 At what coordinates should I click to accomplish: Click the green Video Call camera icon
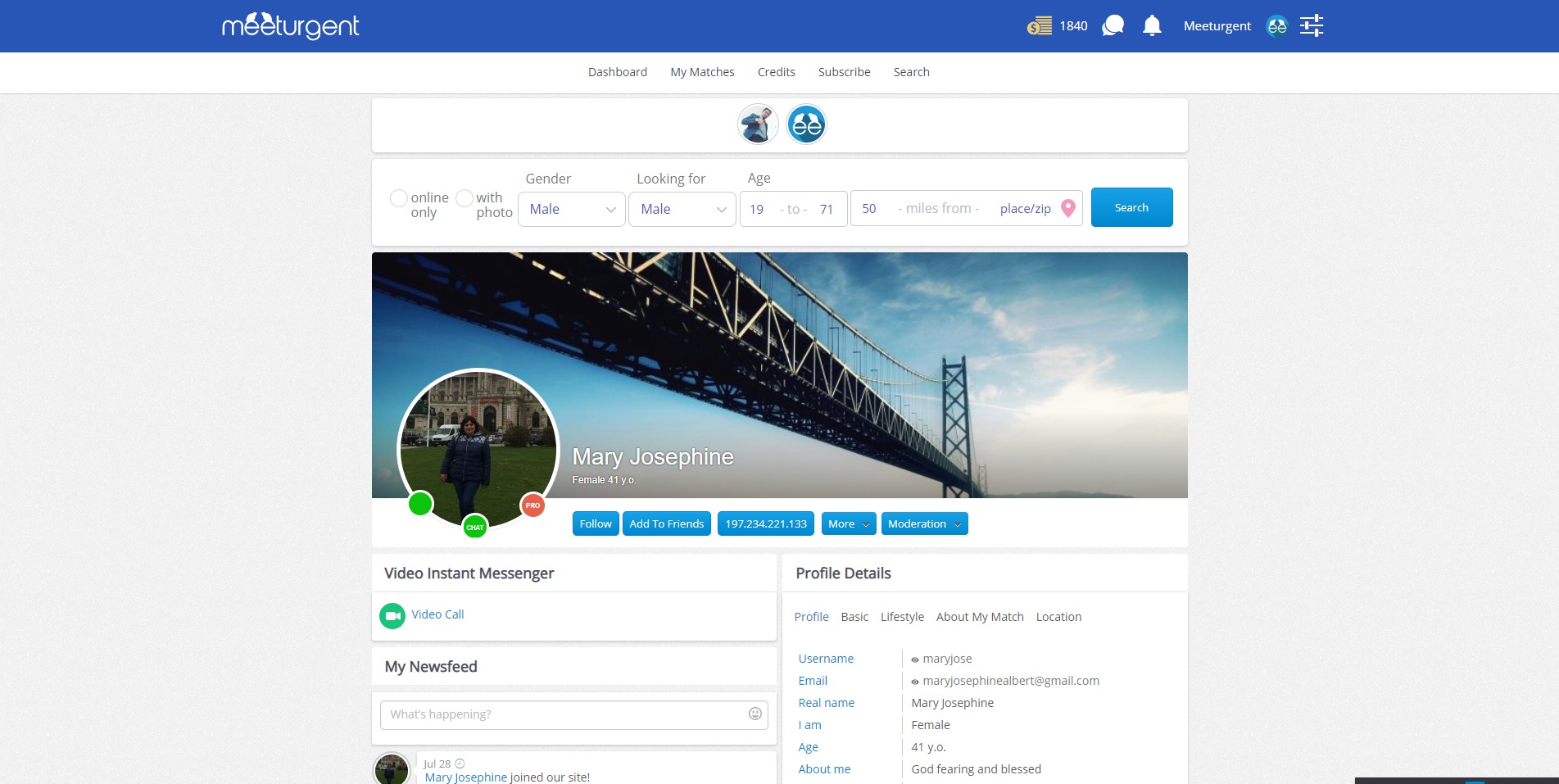click(392, 615)
